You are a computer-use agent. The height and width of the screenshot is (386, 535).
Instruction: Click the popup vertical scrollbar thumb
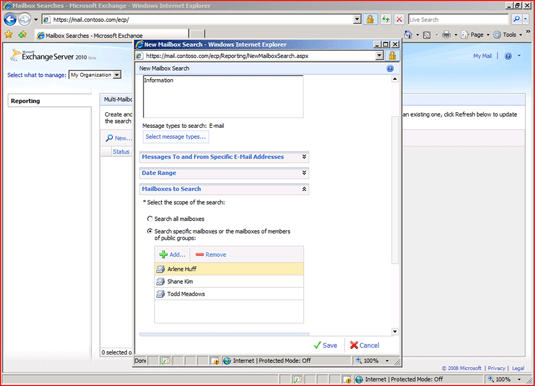coord(395,190)
